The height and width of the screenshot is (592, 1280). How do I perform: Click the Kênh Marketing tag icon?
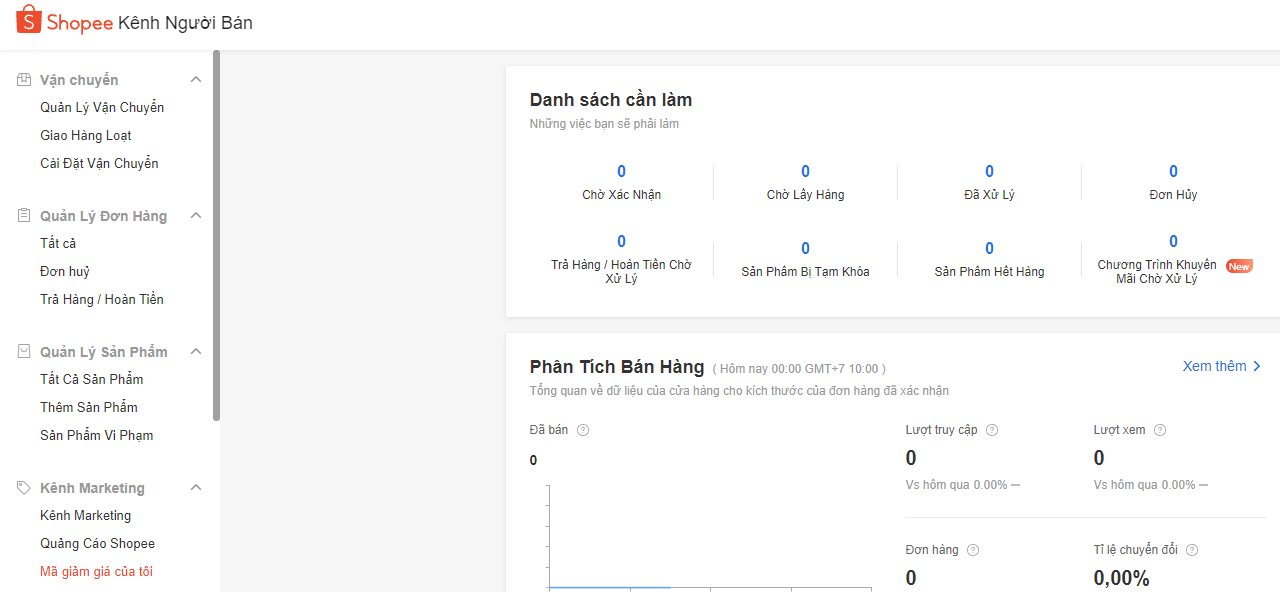pos(25,488)
